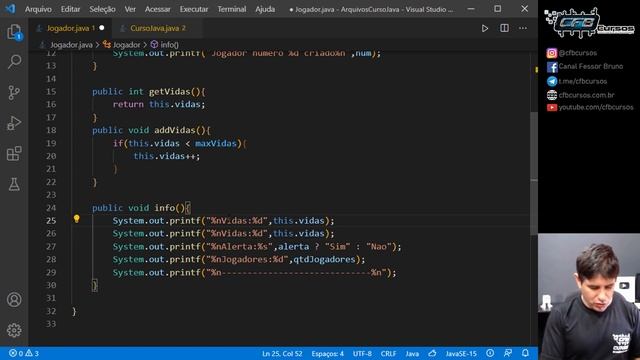Open errors and warnings count in status bar

[24, 353]
